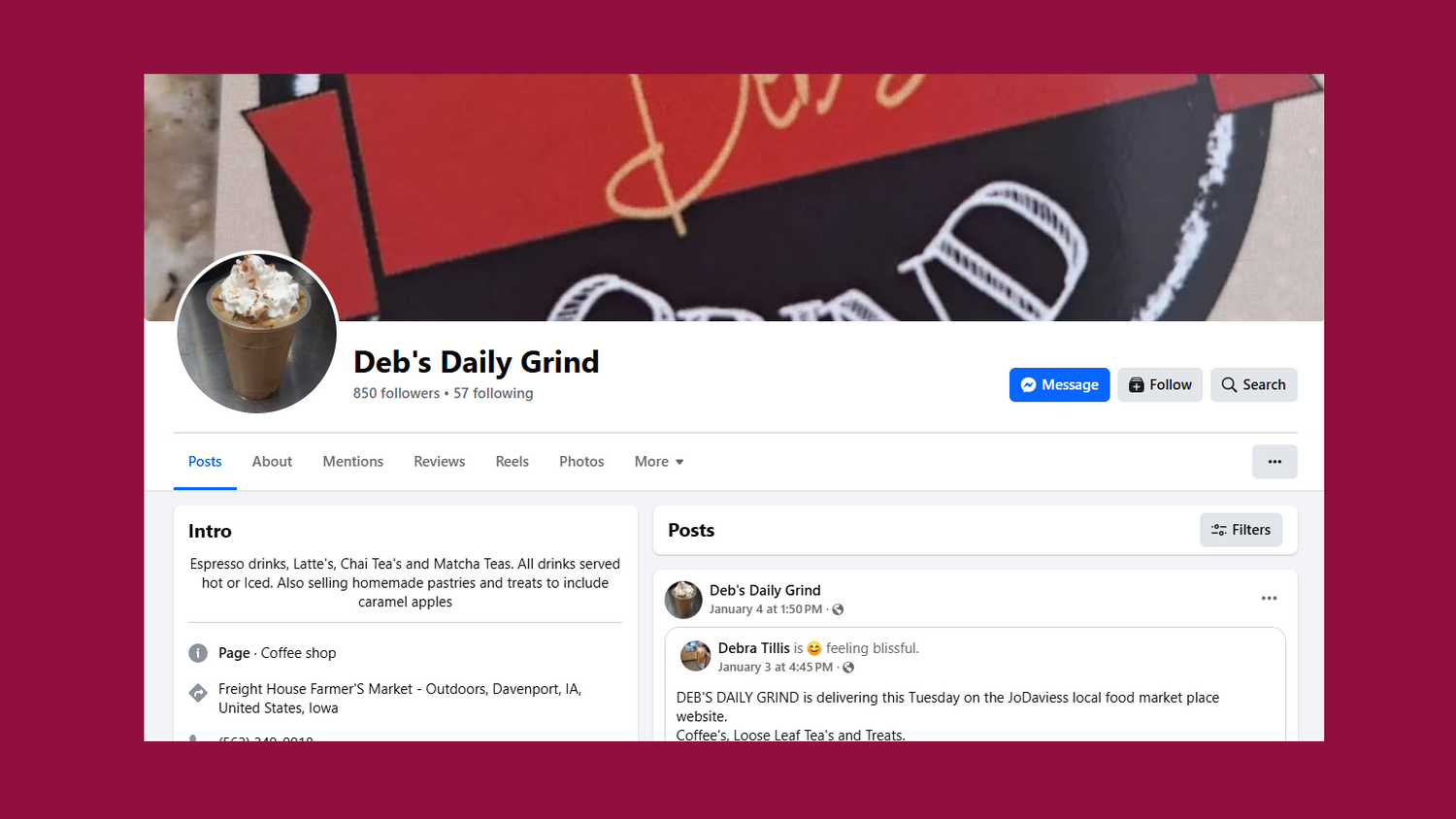Switch to the About tab

pos(272,462)
